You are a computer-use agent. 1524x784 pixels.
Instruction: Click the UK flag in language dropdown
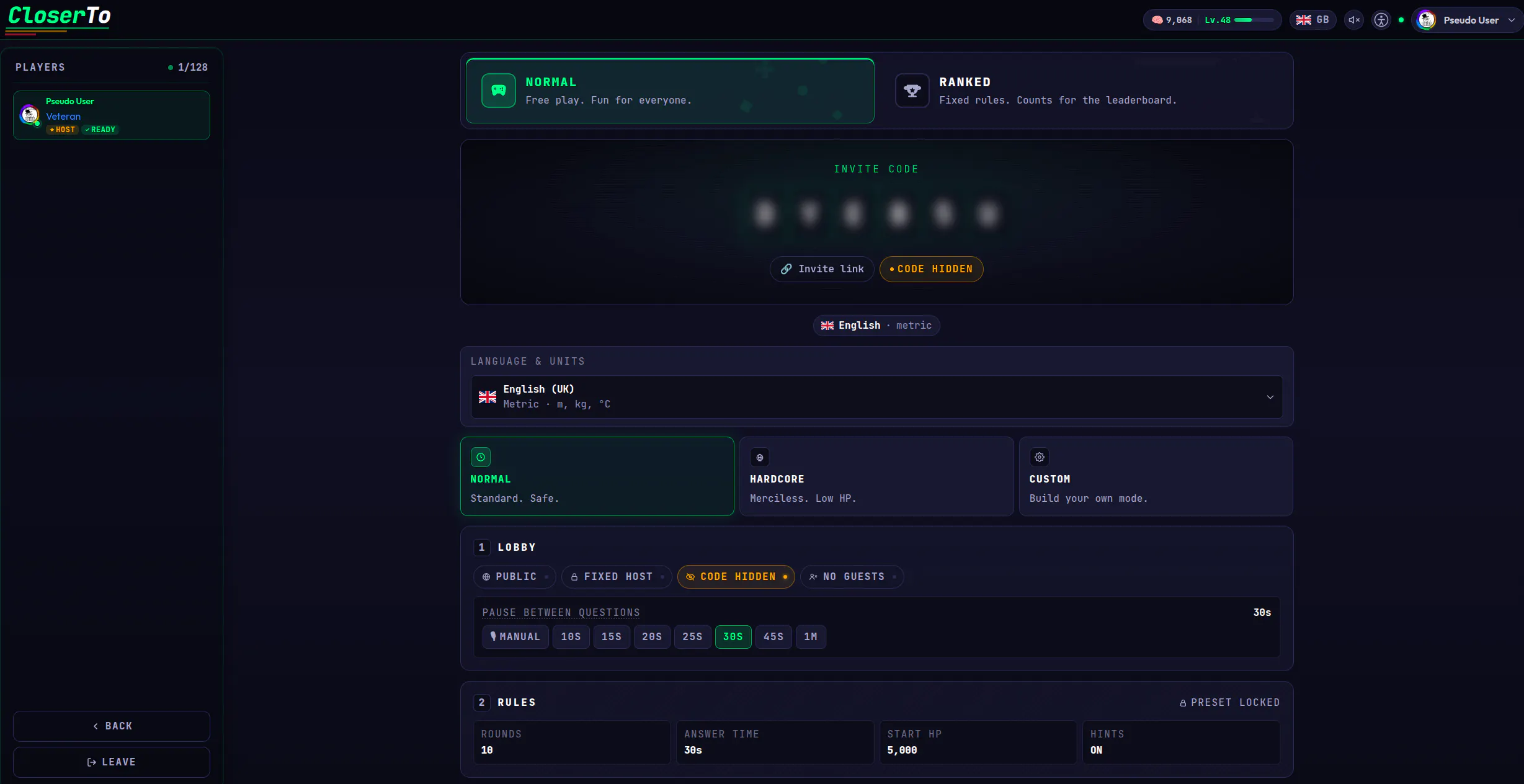pos(488,397)
